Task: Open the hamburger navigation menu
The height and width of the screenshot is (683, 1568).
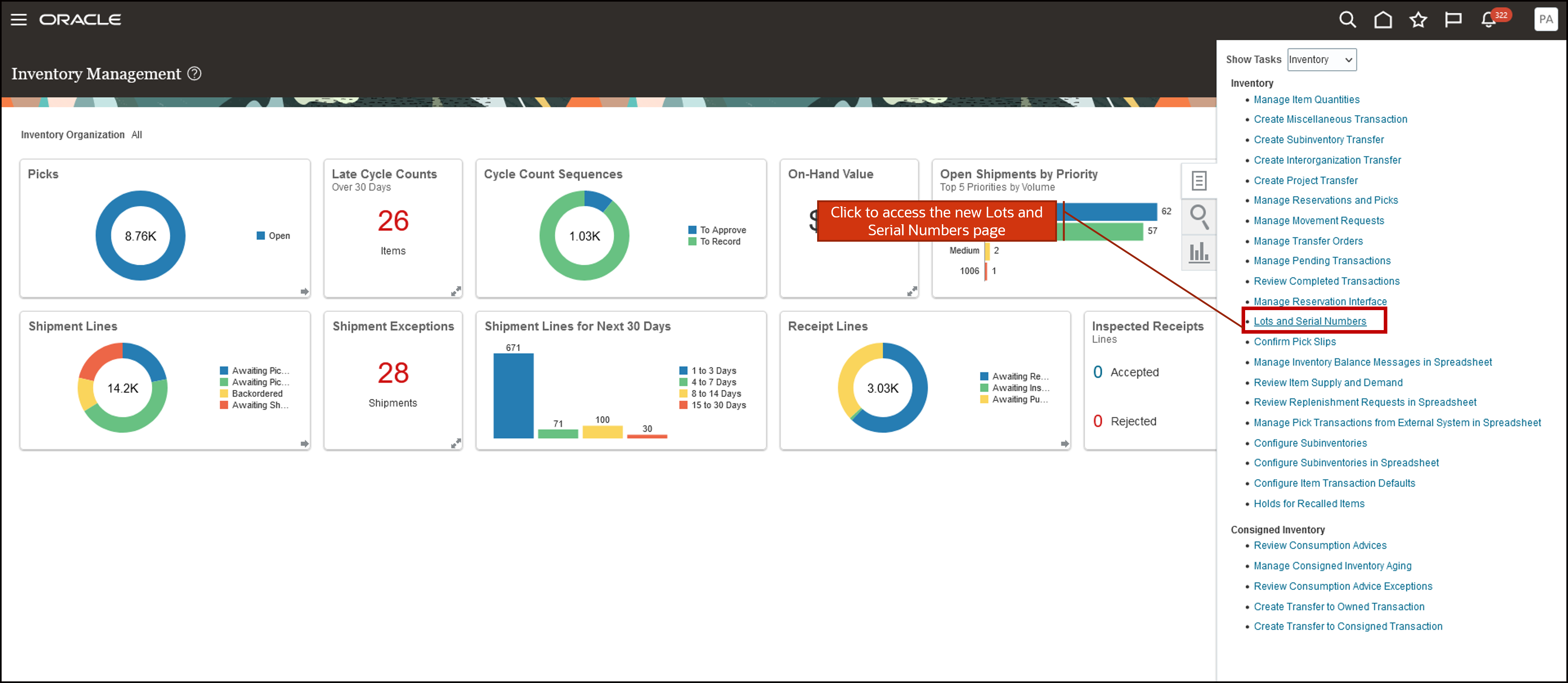Action: click(19, 20)
